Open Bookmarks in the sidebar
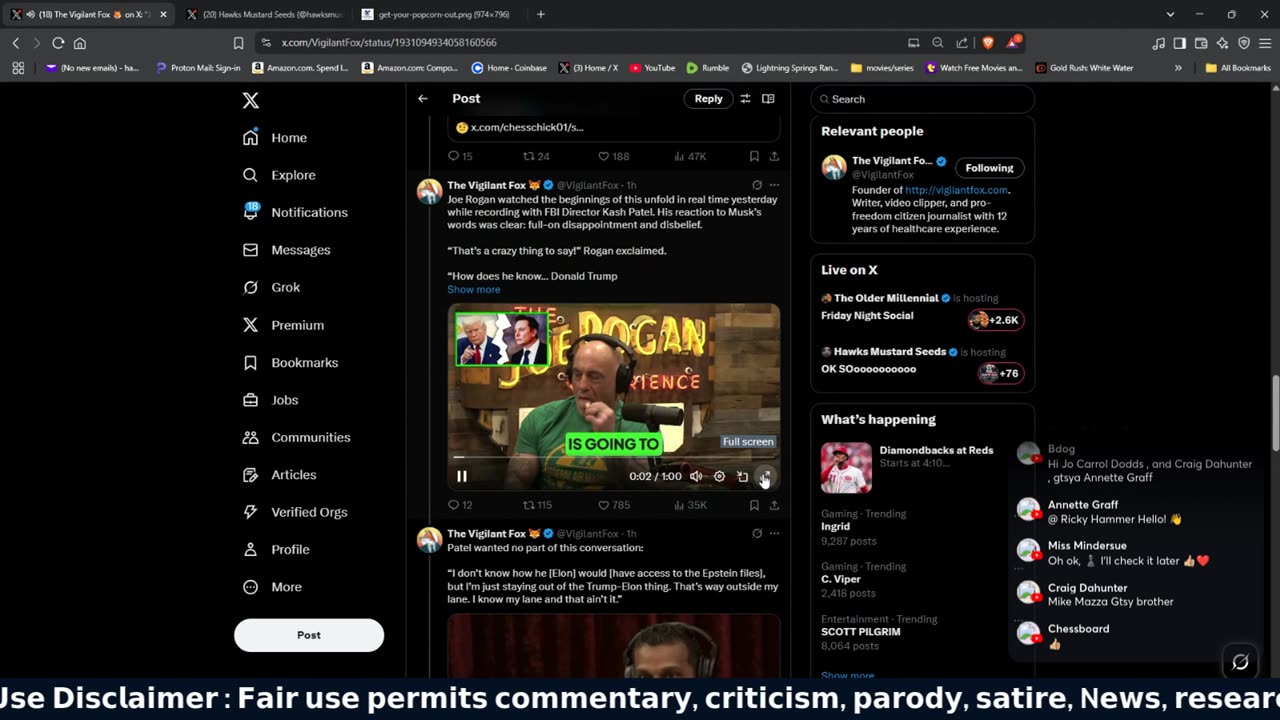This screenshot has width=1280, height=720. 290,362
